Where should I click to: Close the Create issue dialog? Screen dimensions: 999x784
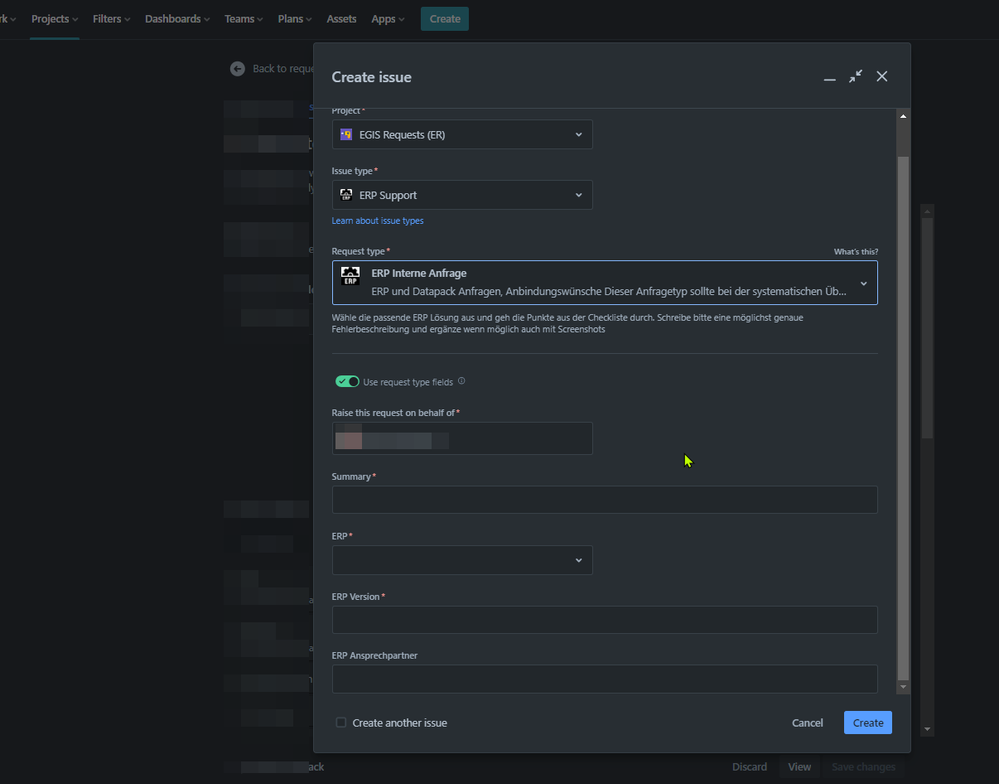(882, 76)
